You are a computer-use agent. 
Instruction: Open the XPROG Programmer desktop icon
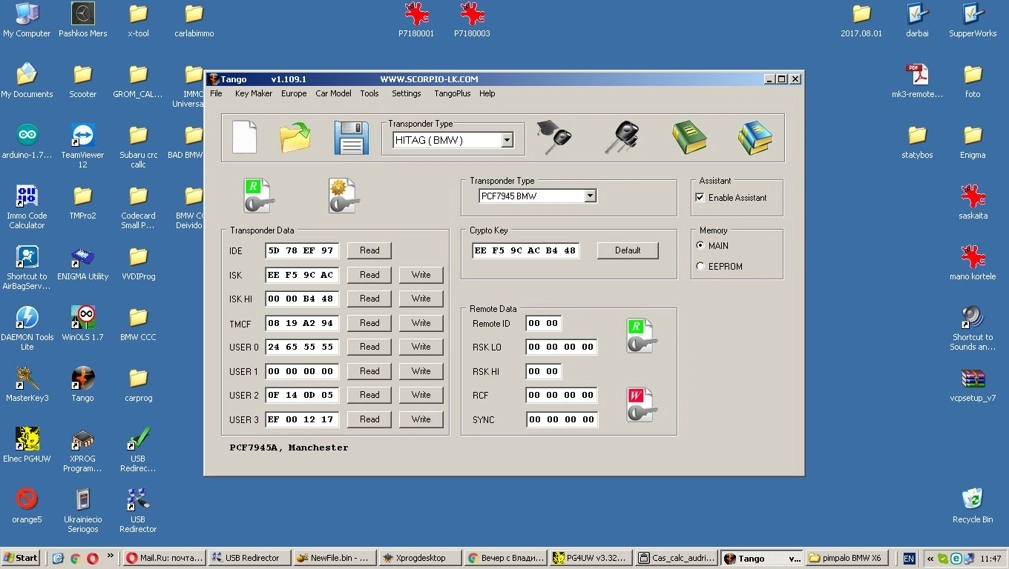pos(82,450)
